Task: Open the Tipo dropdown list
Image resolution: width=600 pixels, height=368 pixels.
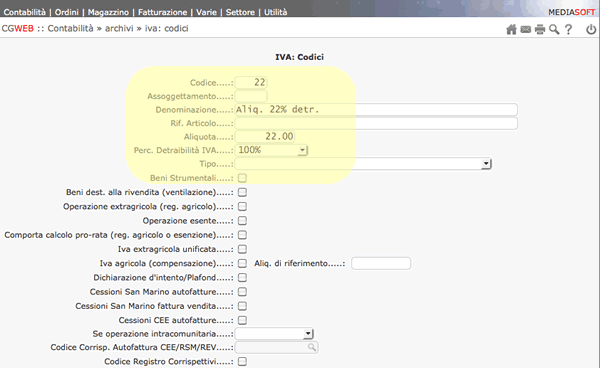Action: click(x=363, y=164)
